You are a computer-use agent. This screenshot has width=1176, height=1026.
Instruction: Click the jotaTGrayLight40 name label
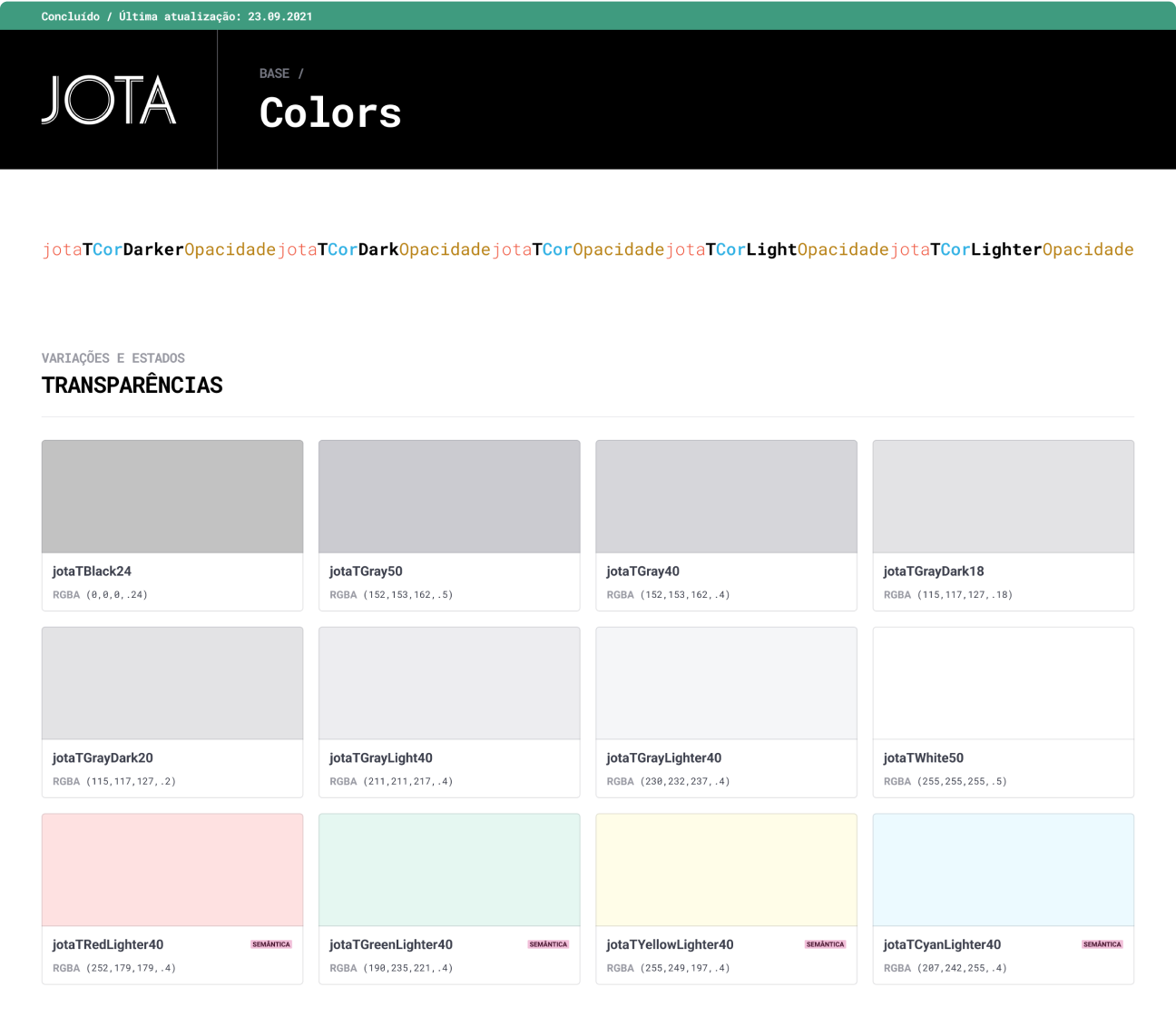point(381,758)
